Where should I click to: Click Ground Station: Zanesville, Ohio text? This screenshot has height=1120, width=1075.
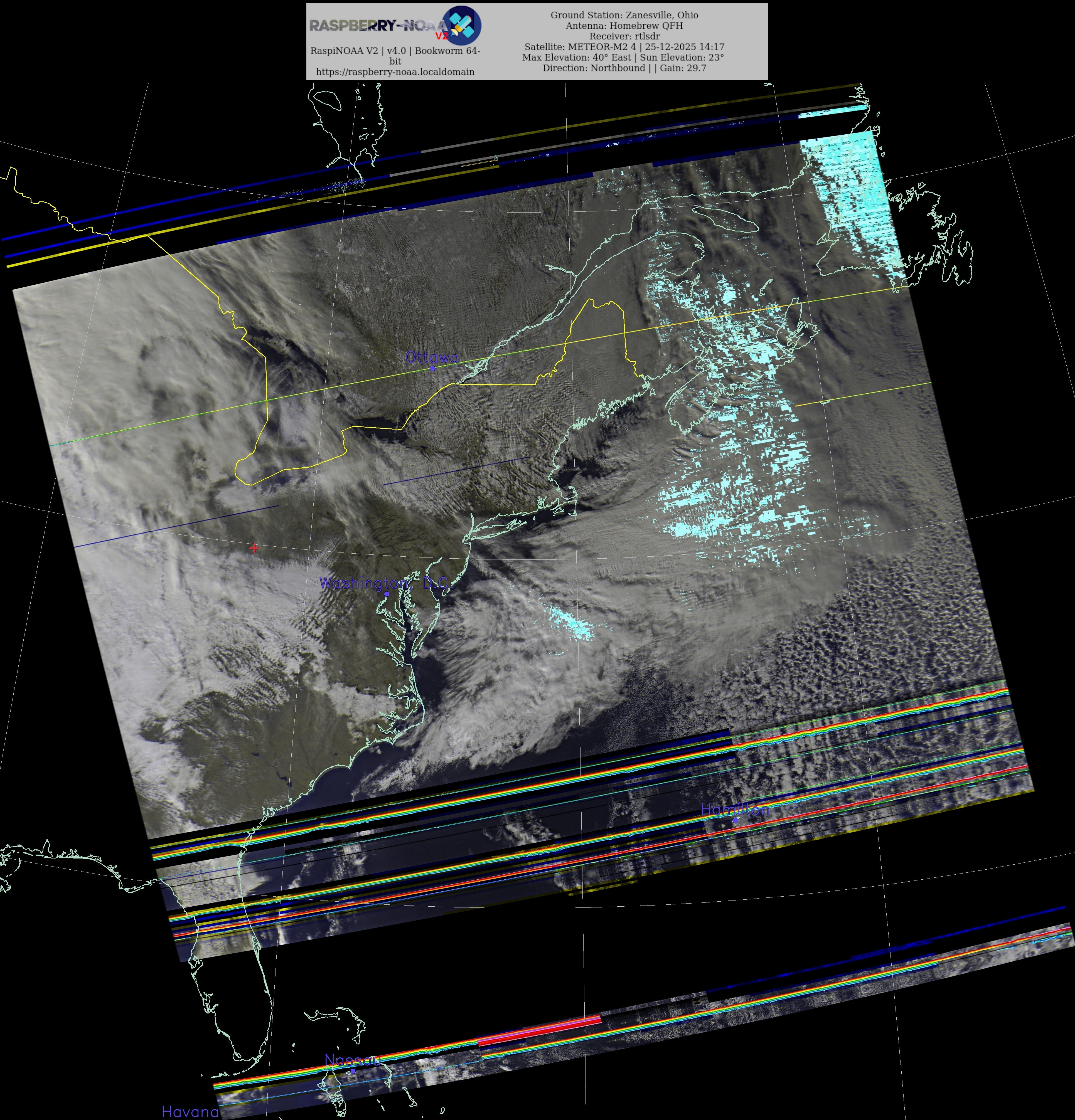pyautogui.click(x=624, y=15)
